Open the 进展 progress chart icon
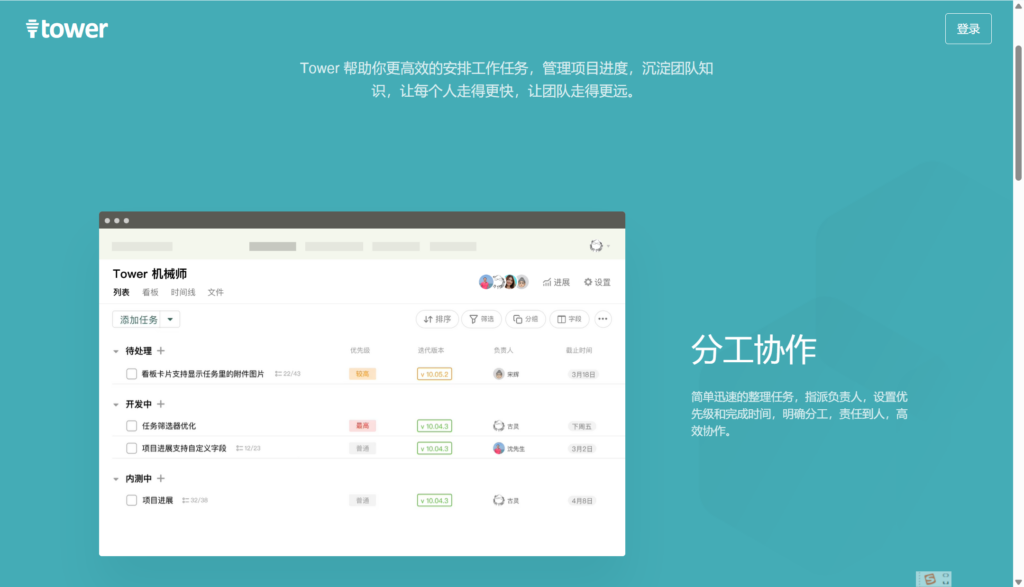 pyautogui.click(x=556, y=282)
